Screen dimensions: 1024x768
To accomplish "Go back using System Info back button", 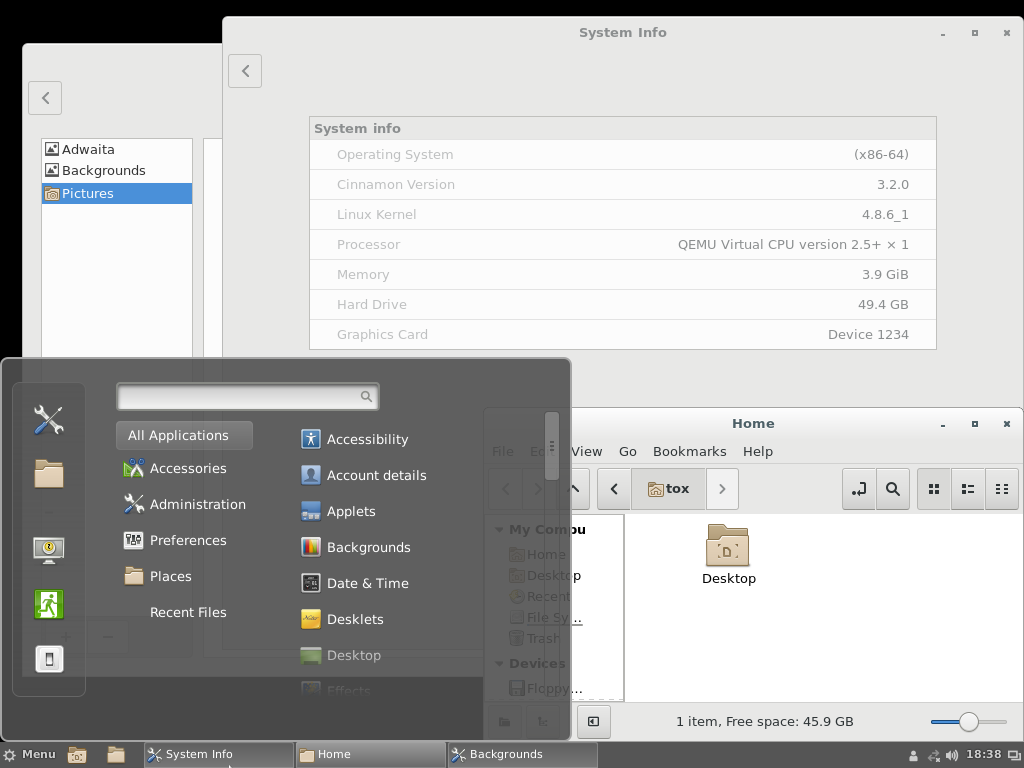I will [245, 71].
